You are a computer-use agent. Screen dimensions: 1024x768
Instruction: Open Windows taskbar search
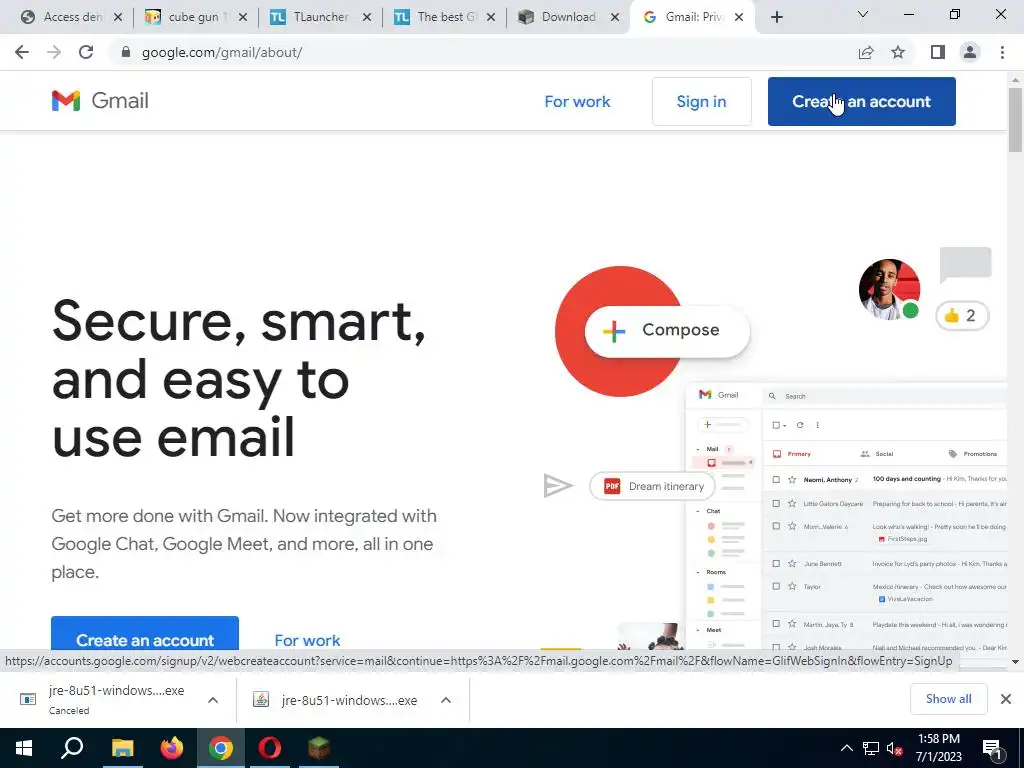(x=72, y=748)
